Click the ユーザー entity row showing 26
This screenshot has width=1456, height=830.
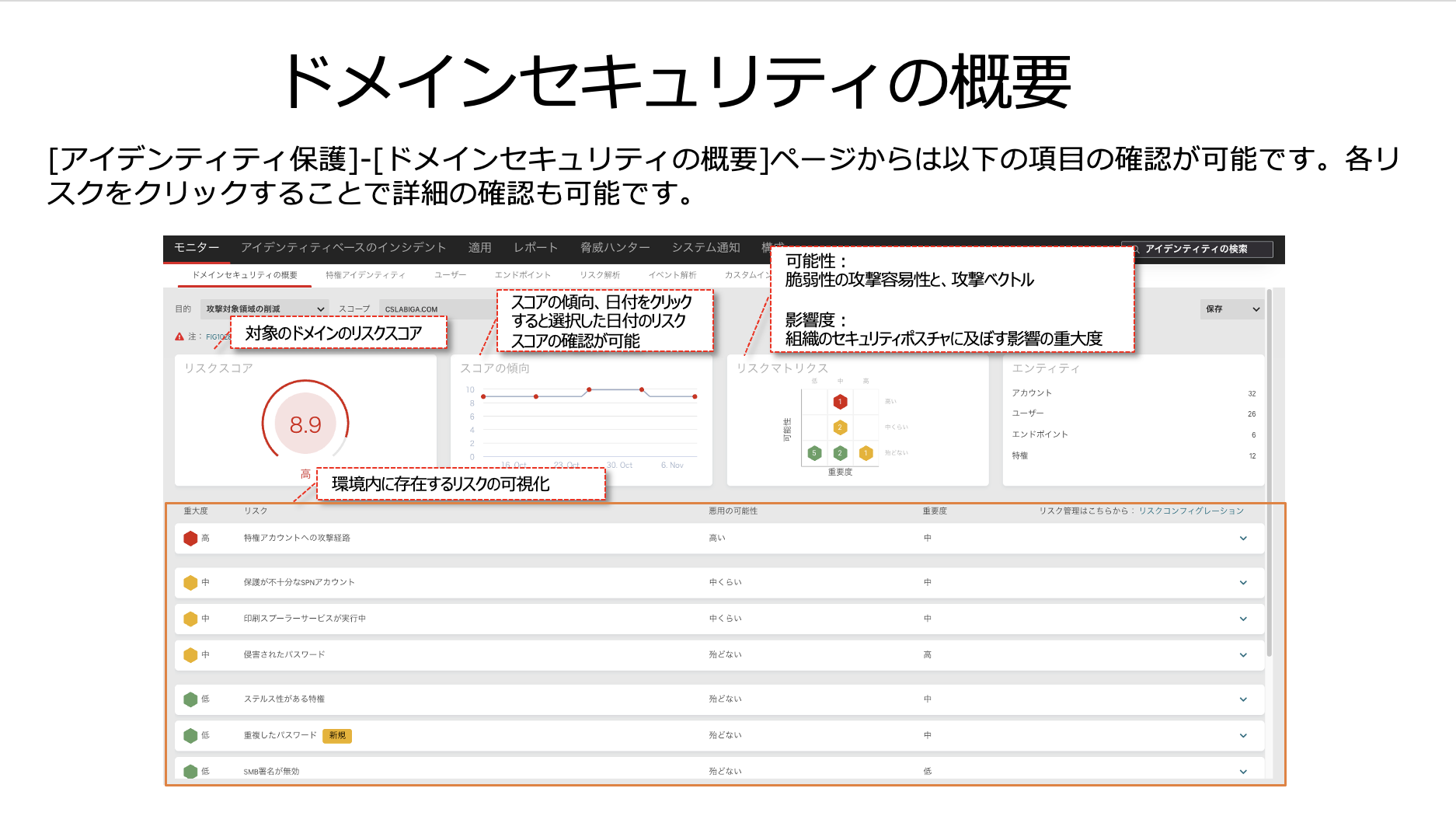(1134, 413)
